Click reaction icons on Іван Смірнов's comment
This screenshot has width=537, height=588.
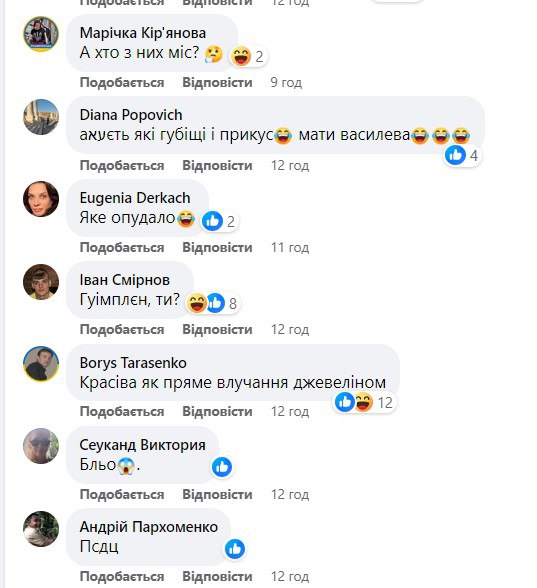click(206, 303)
